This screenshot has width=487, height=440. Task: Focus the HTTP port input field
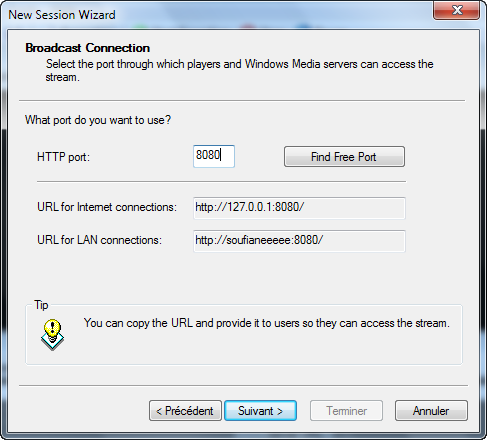point(214,156)
